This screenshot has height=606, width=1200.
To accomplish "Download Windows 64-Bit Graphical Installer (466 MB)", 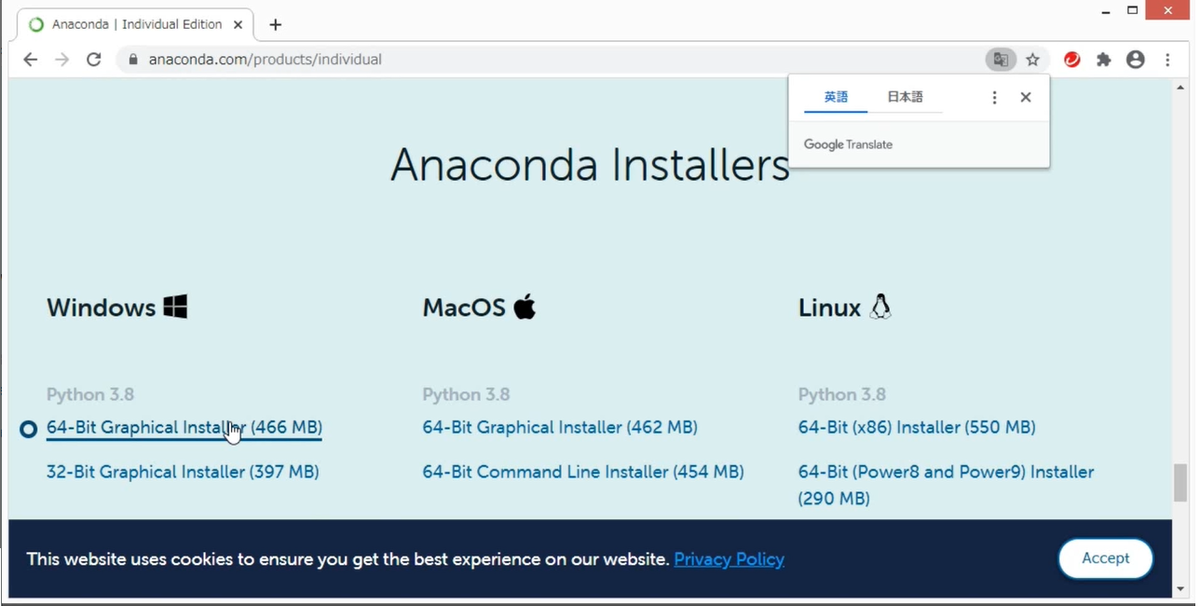I will [184, 428].
